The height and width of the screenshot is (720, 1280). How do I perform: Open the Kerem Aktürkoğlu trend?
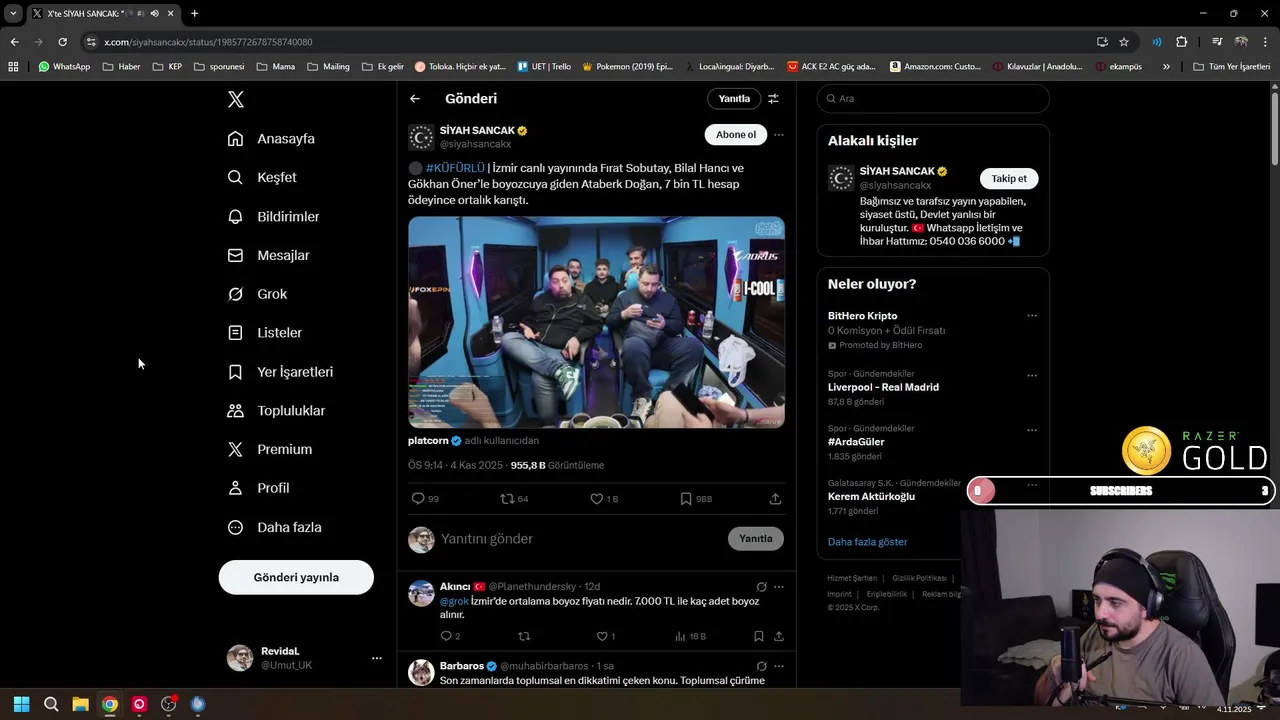871,497
